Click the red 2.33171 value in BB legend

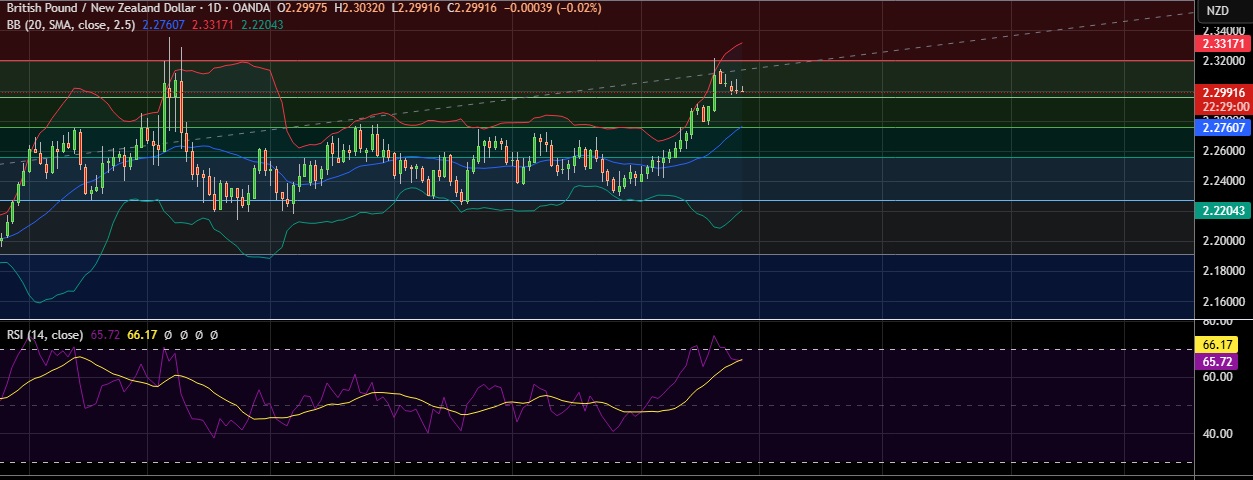214,24
